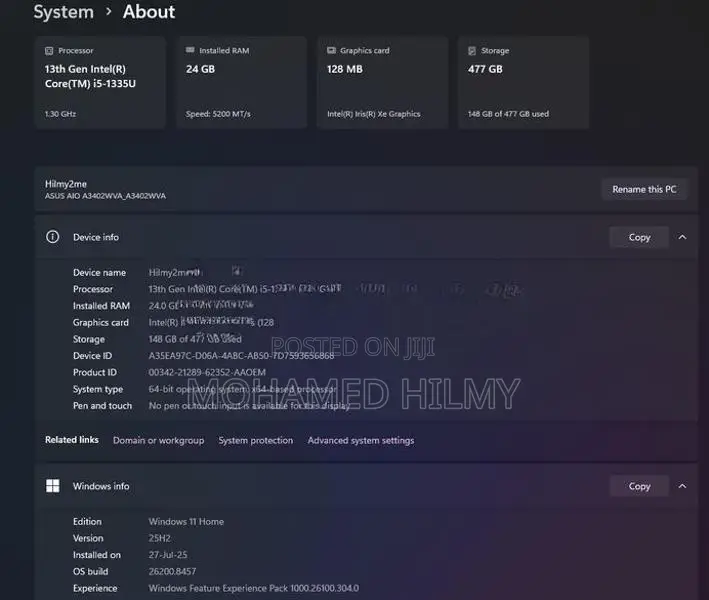Click the 1.30 GHz processor speed text
Screen dimensions: 709x600
(60, 114)
